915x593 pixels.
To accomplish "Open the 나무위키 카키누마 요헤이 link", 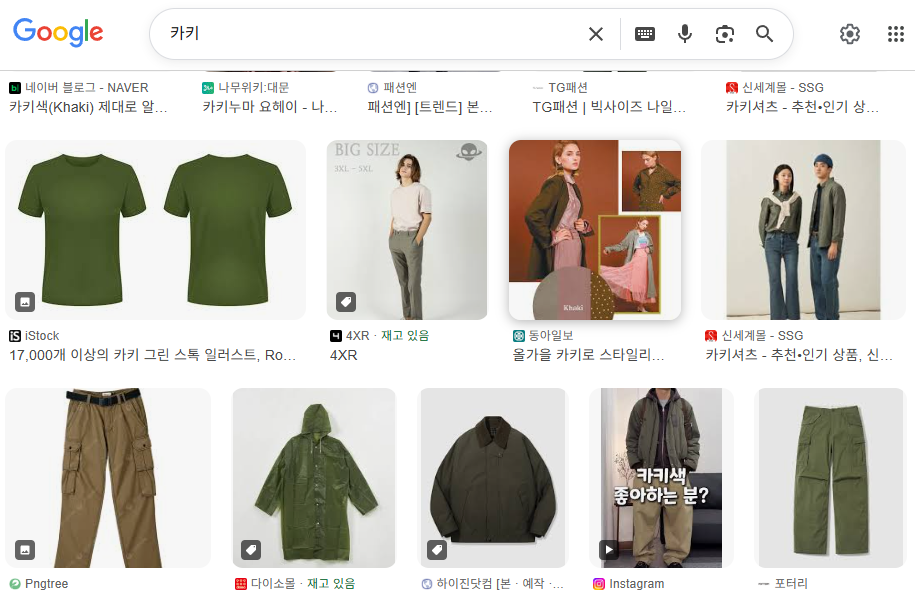I will click(270, 107).
